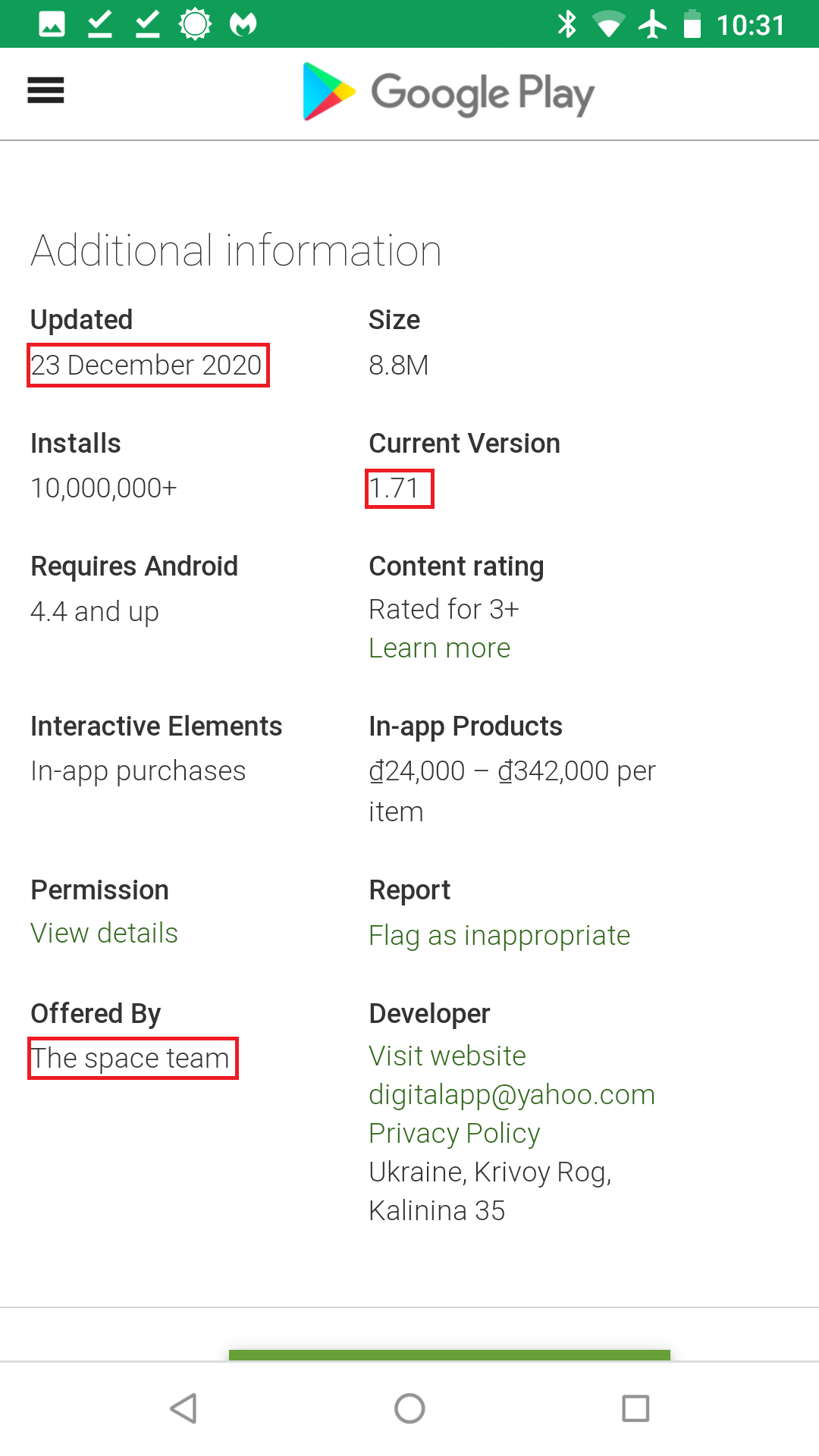Tap the Android back button
The height and width of the screenshot is (1456, 819).
[x=184, y=1408]
